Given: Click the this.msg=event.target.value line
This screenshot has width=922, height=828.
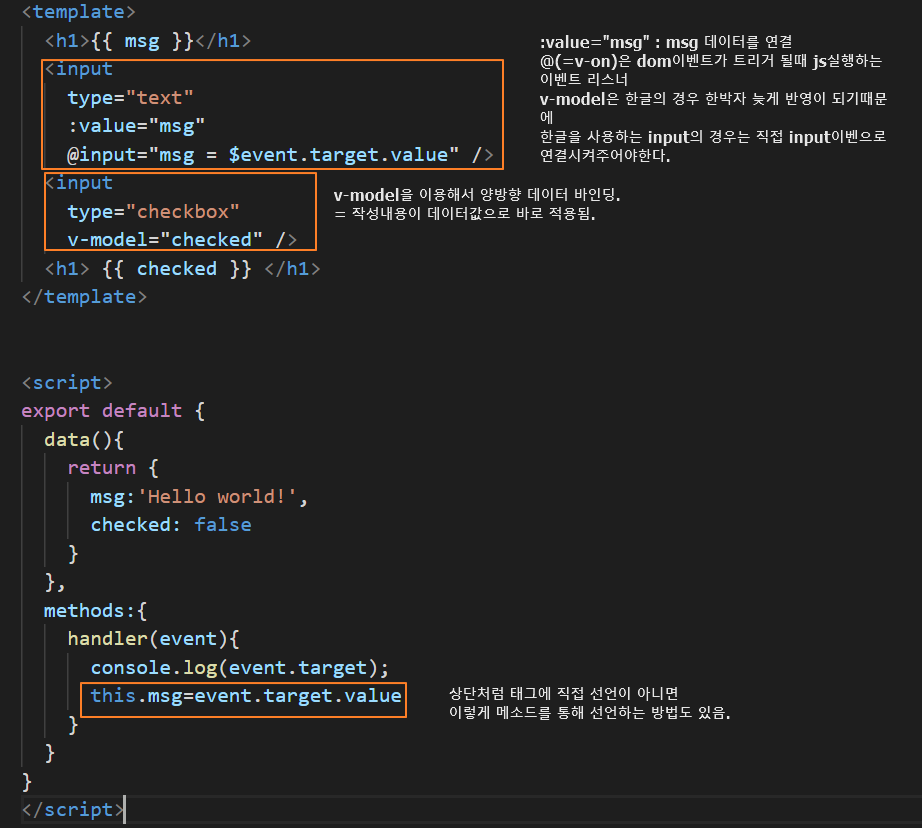Looking at the screenshot, I should tap(246, 696).
